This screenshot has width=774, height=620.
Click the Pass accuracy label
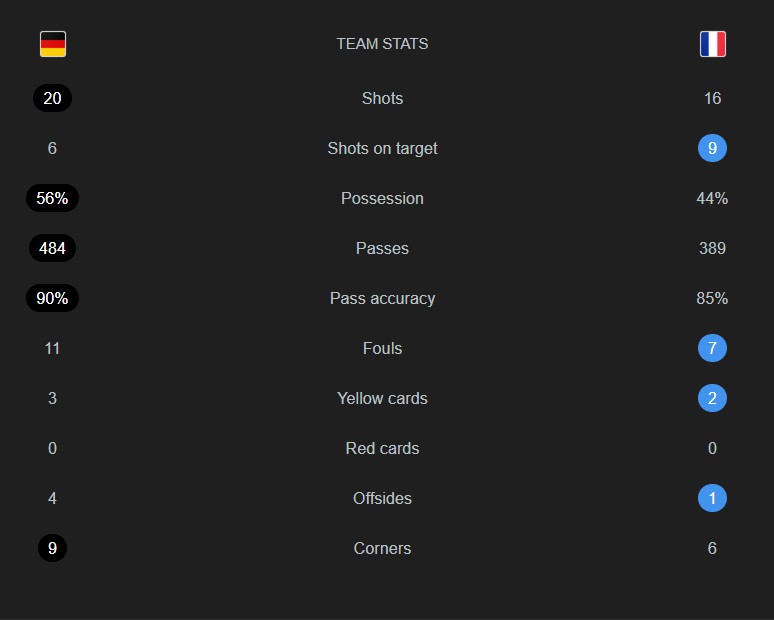382,299
